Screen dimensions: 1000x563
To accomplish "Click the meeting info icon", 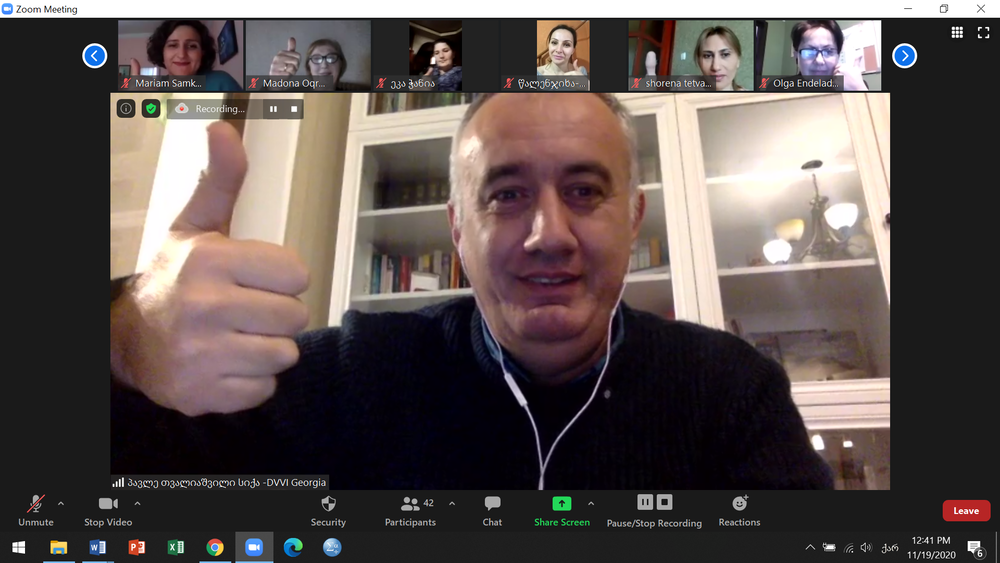I will tap(126, 108).
